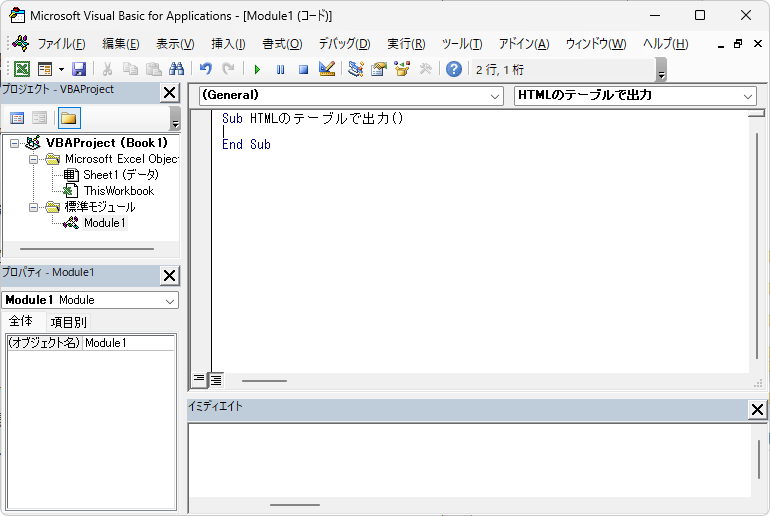Open the 実行(R) menu
770x516 pixels.
coord(406,44)
